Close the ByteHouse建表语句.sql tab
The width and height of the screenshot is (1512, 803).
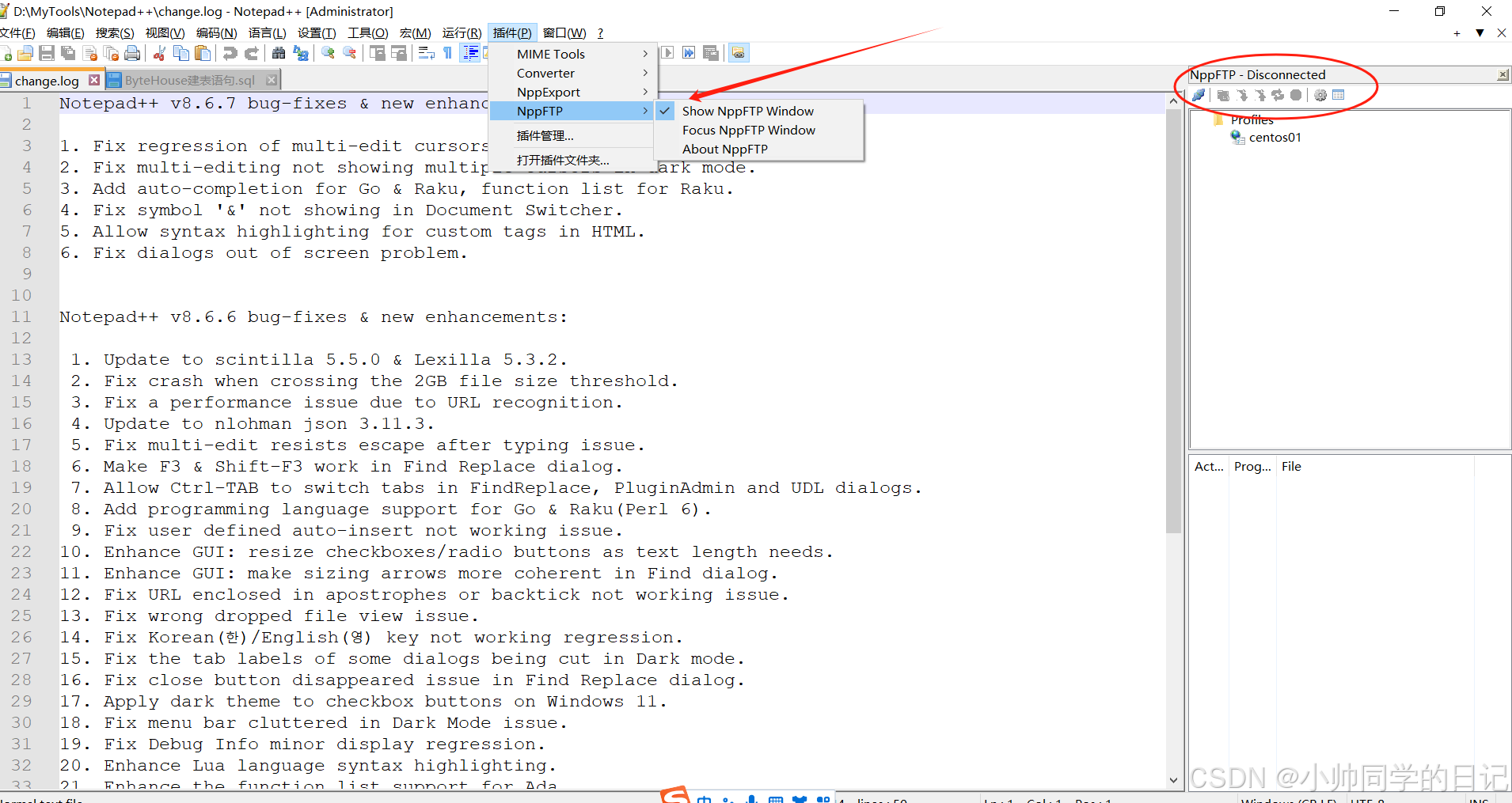(x=272, y=80)
